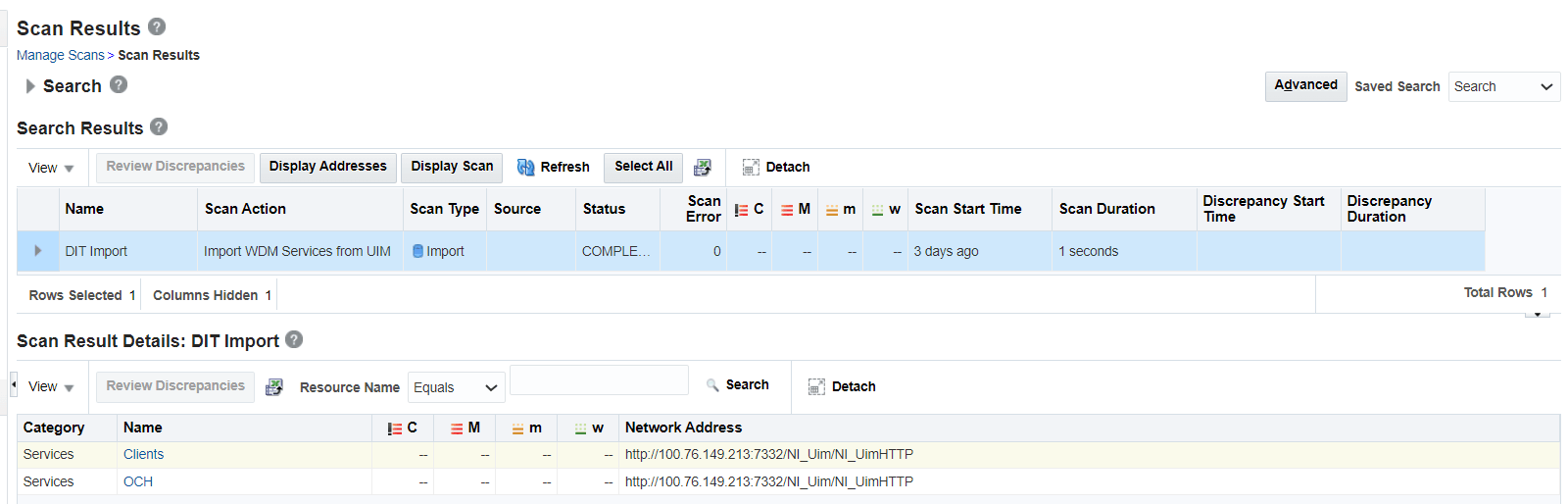Click help icon beside Scan Result Details
Image resolution: width=1568 pixels, height=504 pixels.
(294, 339)
